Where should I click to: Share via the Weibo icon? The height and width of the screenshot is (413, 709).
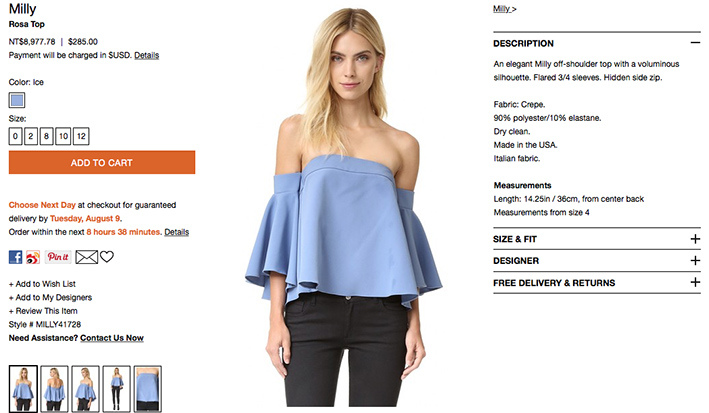33,257
